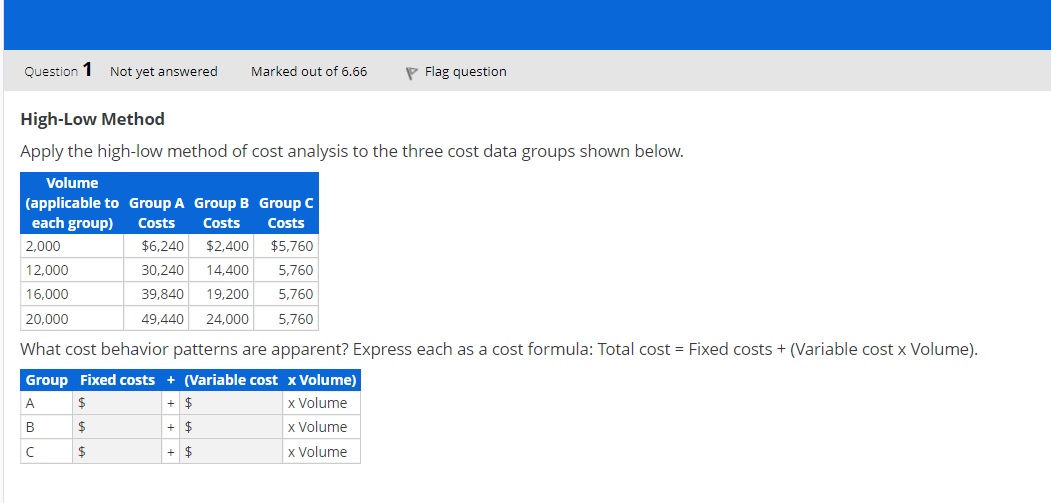This screenshot has width=1051, height=503.
Task: Click the Group header in answer table
Action: (46, 380)
